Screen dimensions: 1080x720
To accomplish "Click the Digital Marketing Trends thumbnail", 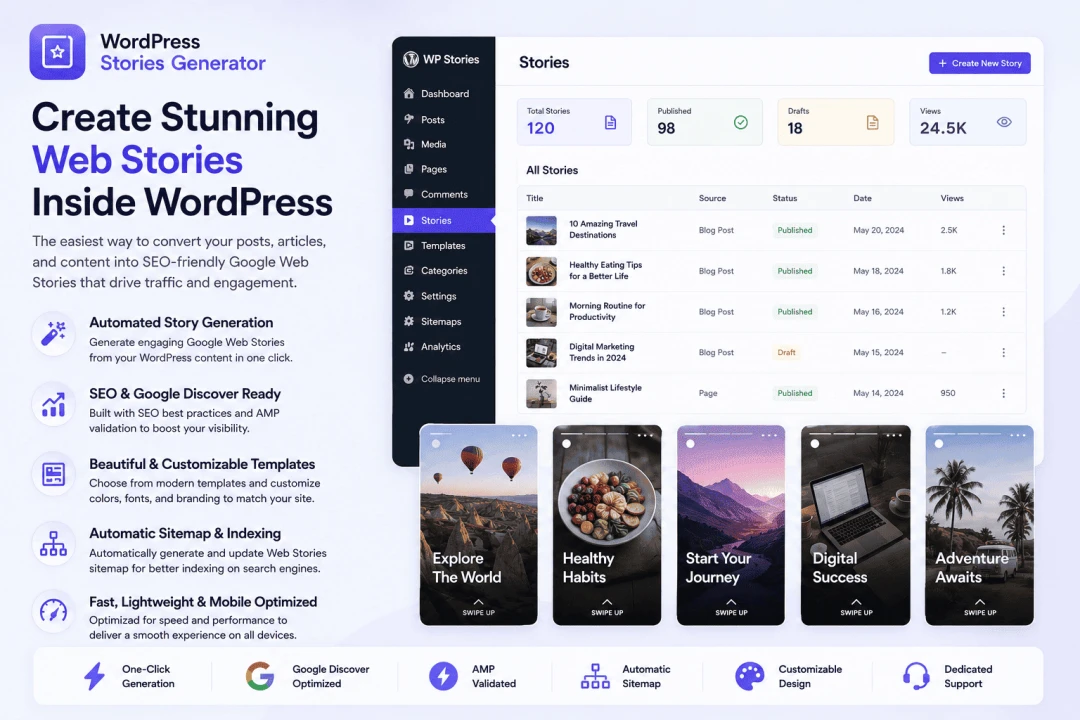I will click(541, 352).
